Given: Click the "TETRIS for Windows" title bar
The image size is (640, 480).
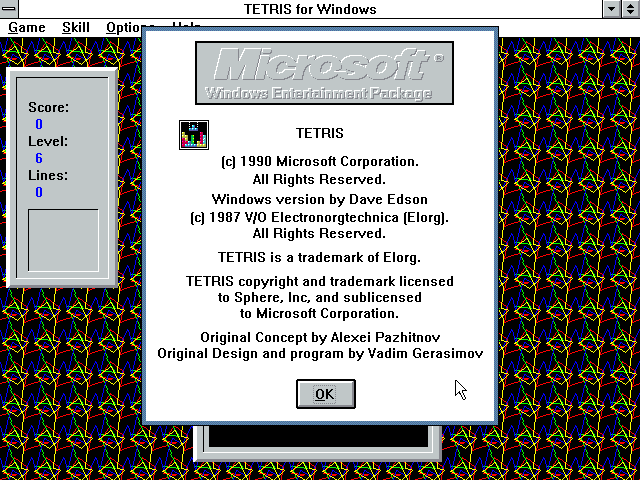Looking at the screenshot, I should click(x=310, y=9).
